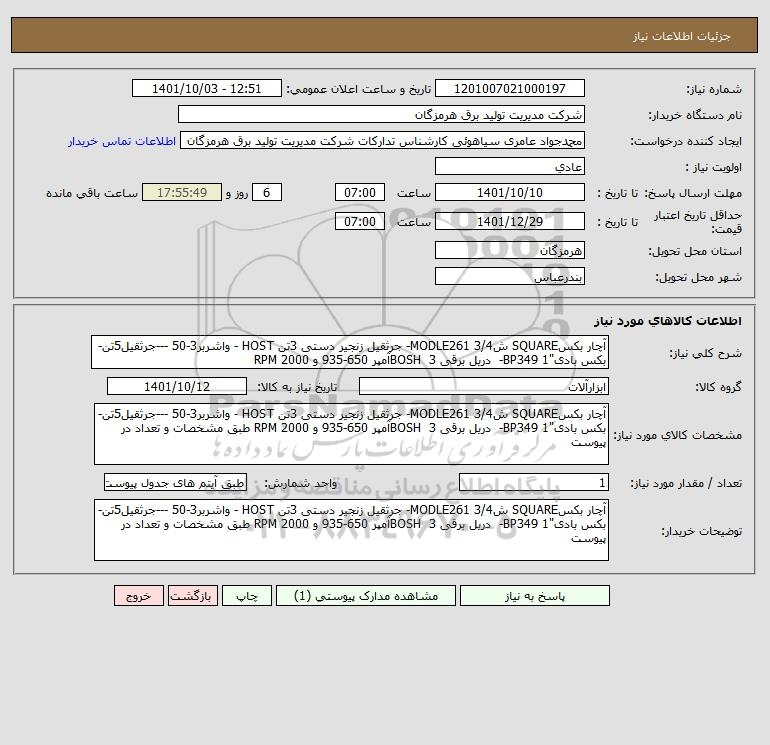Click goods need date field 1401/10/12
Screen dimensions: 770x745
(177, 386)
